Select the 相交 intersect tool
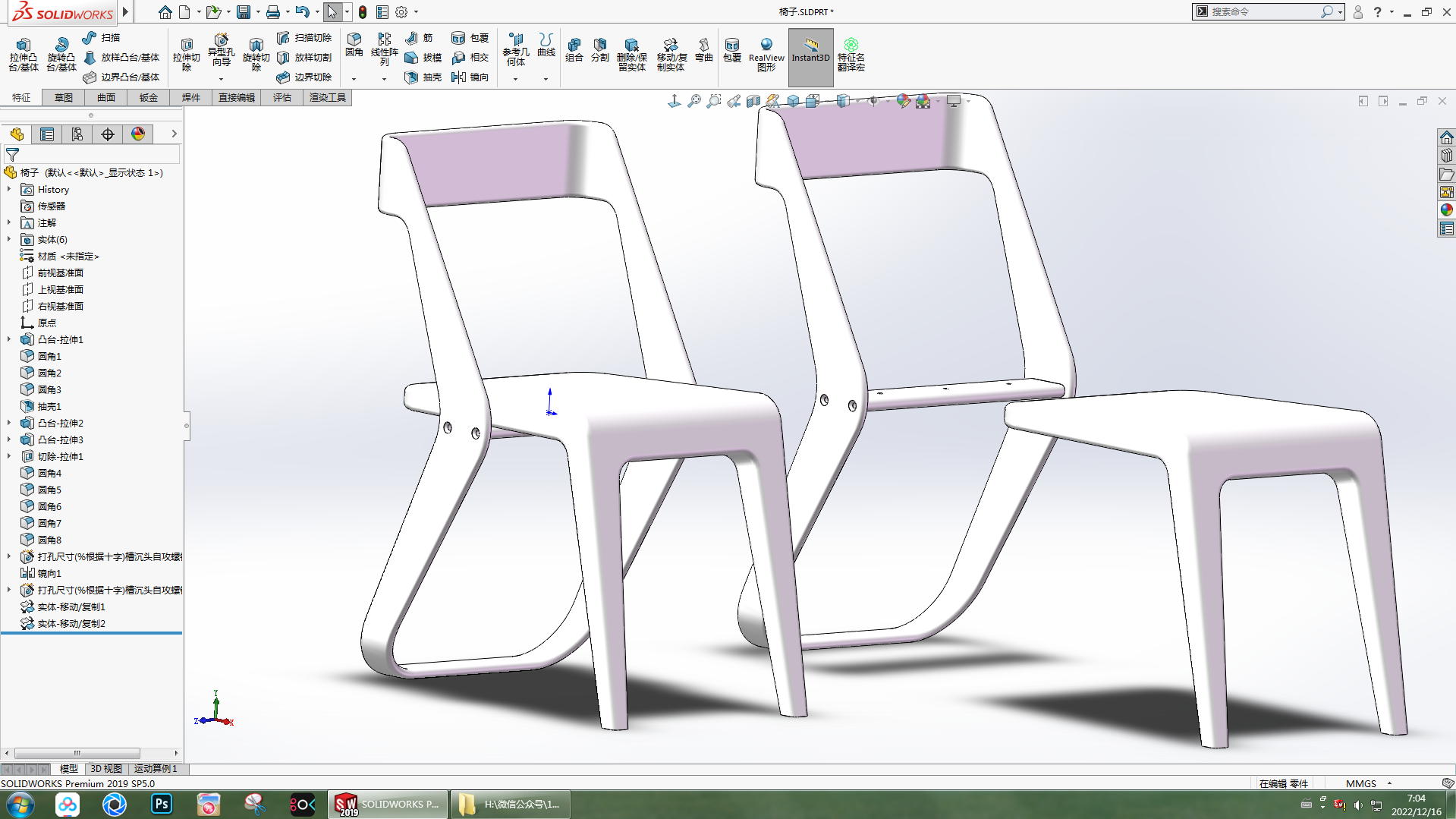This screenshot has height=819, width=1456. tap(470, 57)
